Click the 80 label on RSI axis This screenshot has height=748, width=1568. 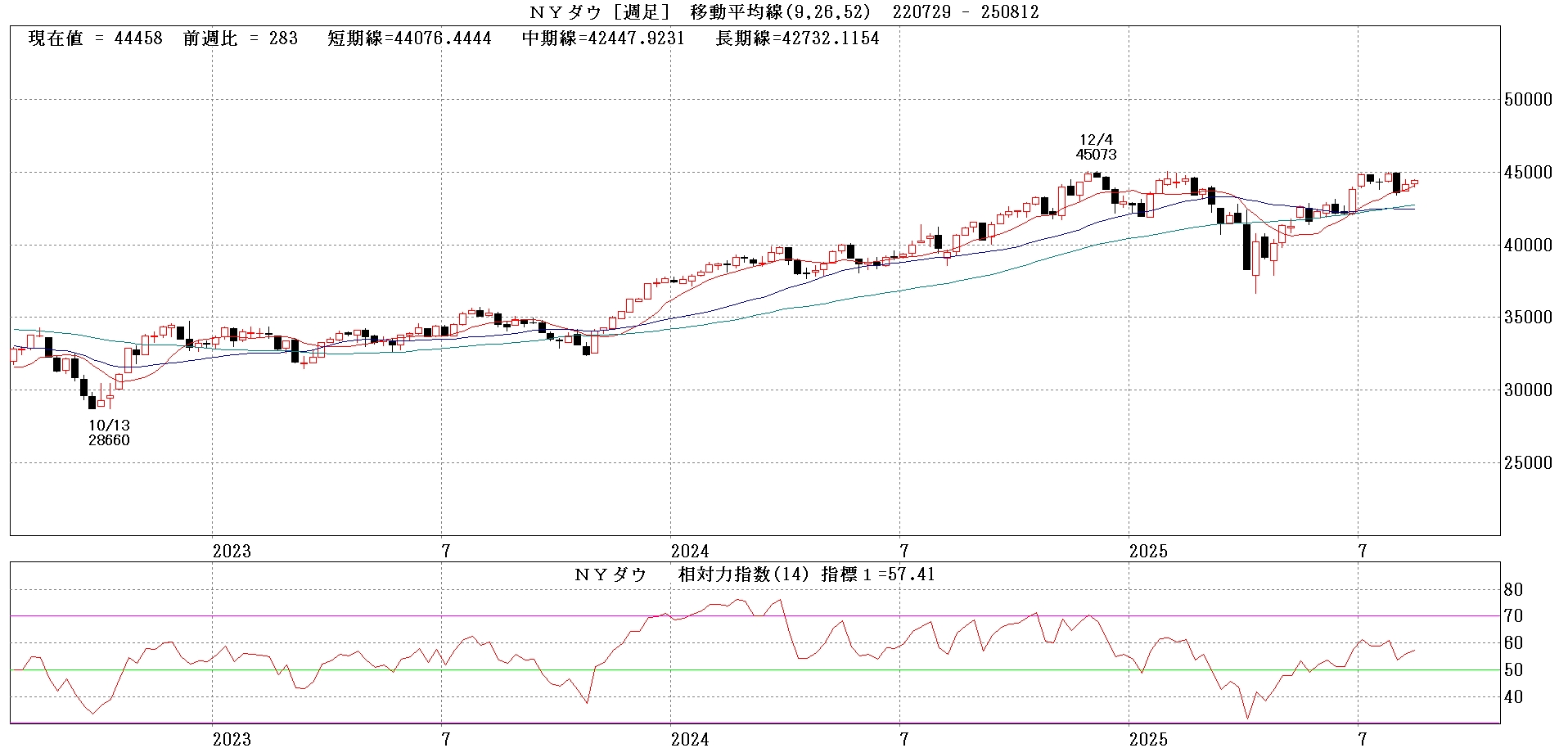(x=1513, y=590)
